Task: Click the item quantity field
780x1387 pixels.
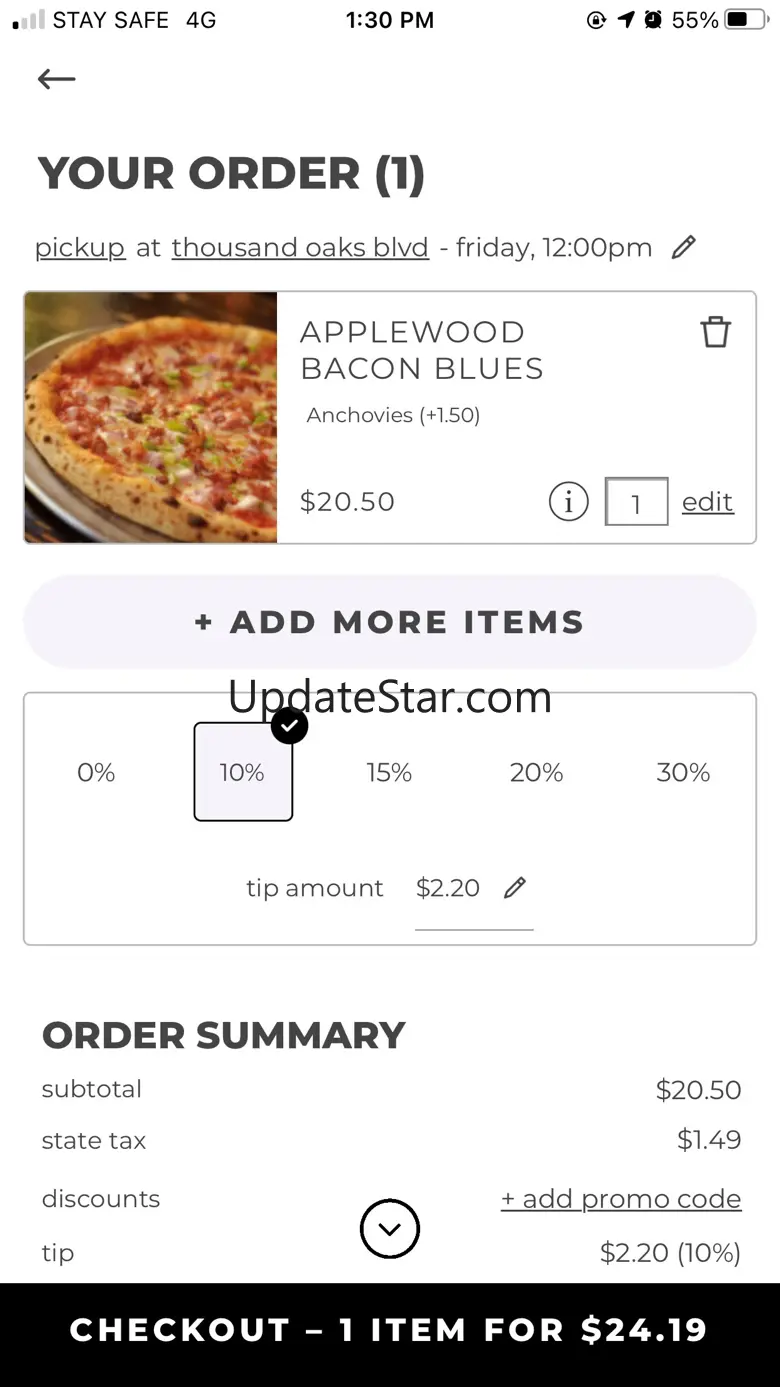Action: [x=636, y=502]
